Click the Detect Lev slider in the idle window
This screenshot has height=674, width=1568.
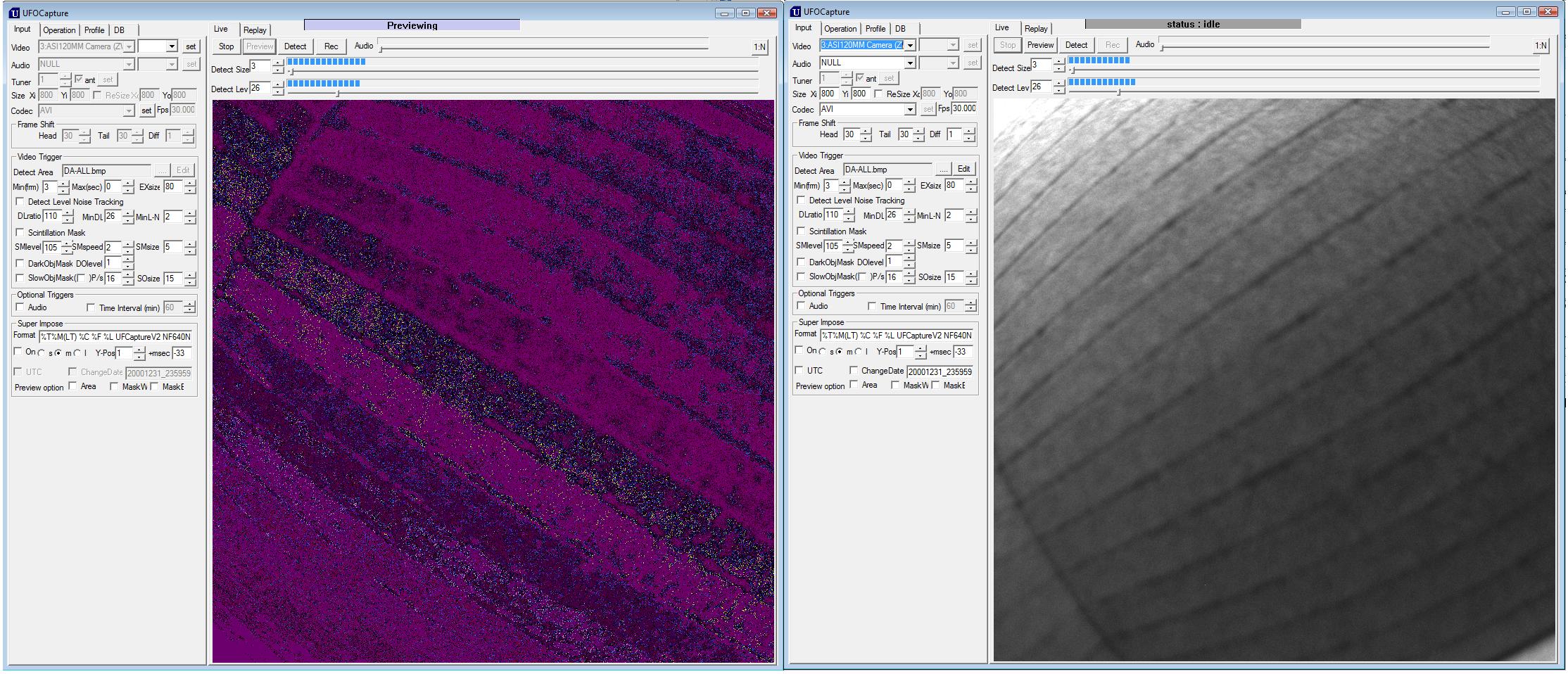pyautogui.click(x=1118, y=92)
